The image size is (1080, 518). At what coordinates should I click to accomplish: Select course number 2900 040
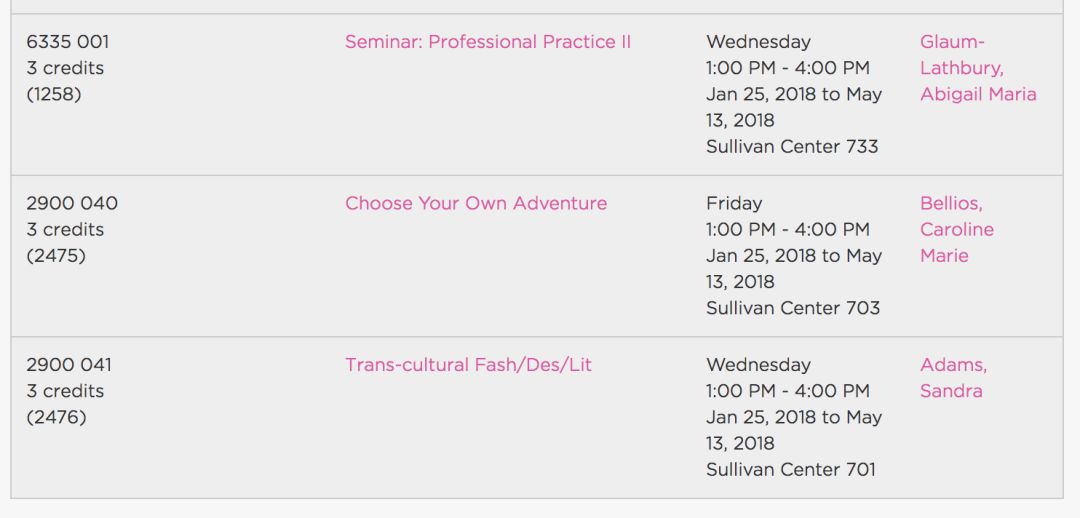72,203
